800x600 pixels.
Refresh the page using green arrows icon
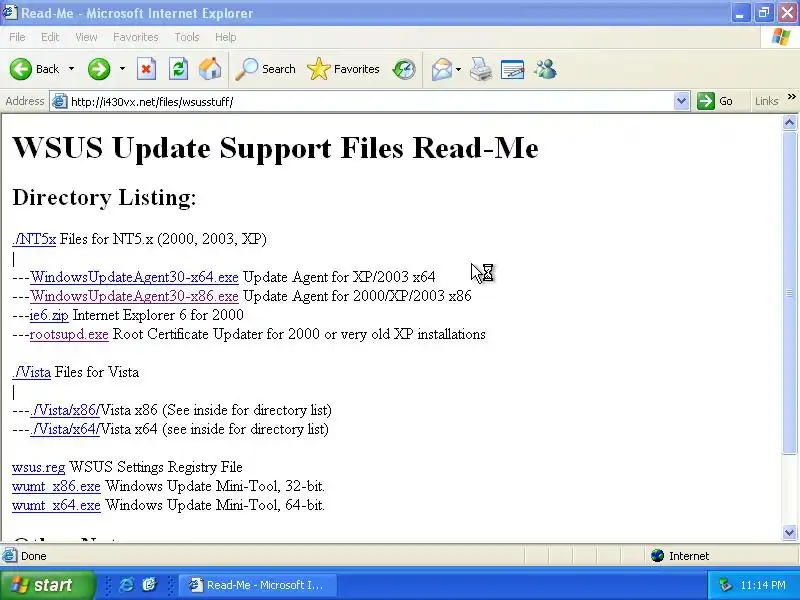pos(178,69)
